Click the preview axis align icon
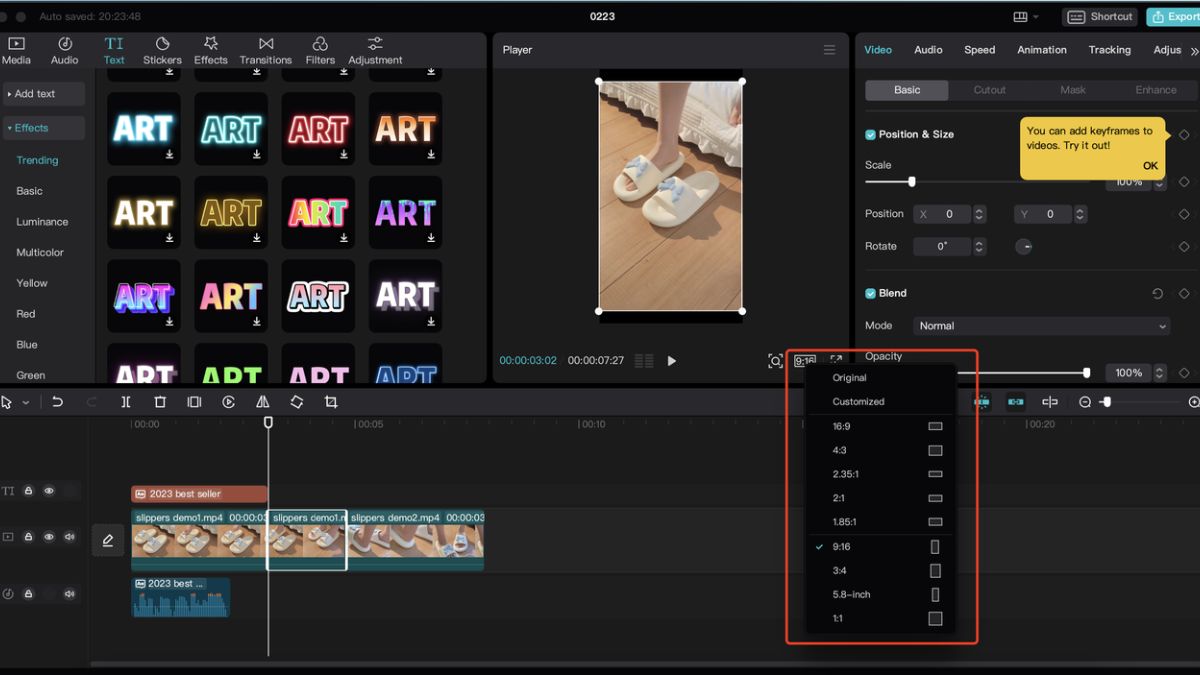This screenshot has height=675, width=1200. (1050, 402)
